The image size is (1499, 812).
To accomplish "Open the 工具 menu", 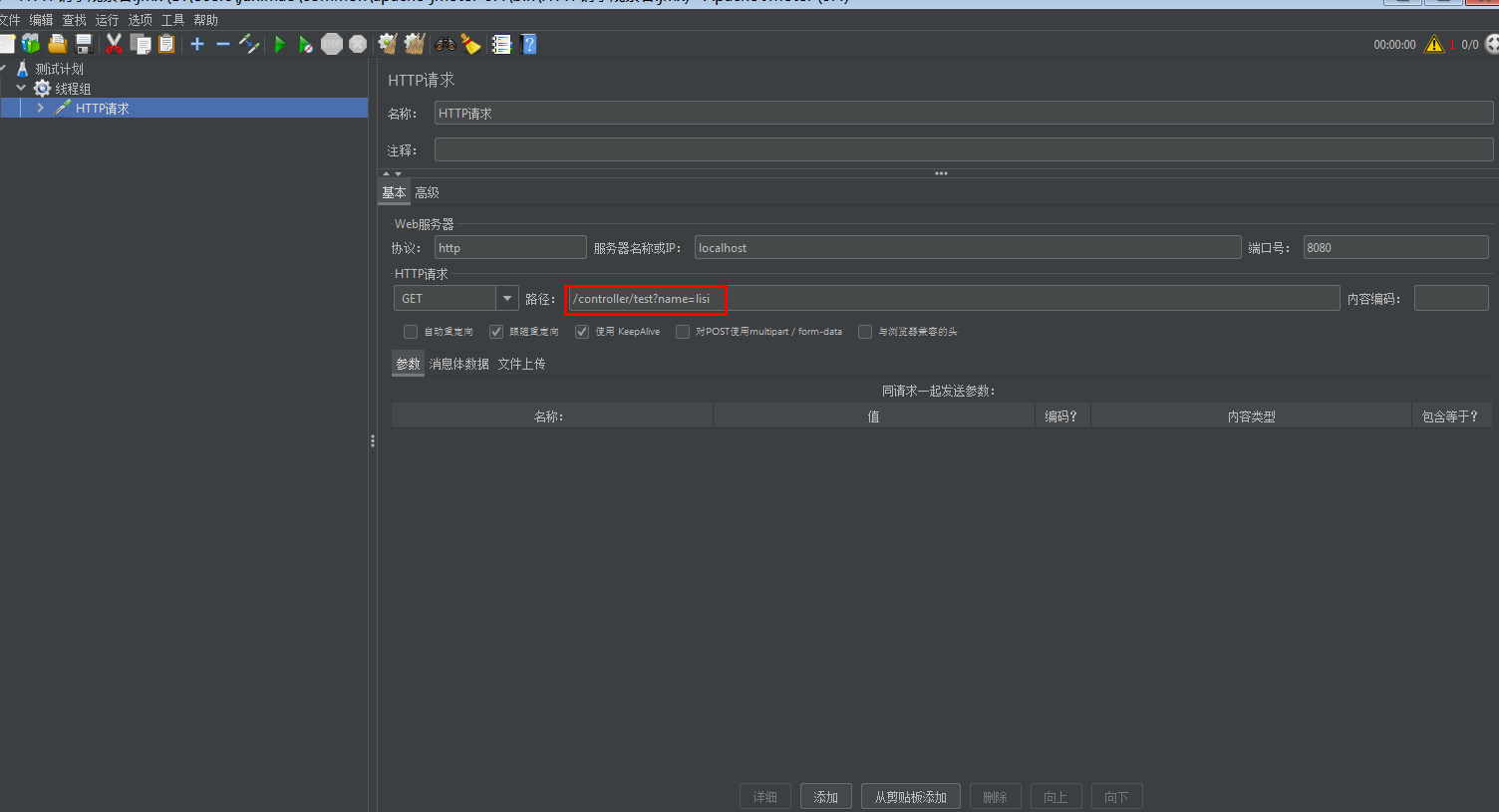I will (x=172, y=20).
